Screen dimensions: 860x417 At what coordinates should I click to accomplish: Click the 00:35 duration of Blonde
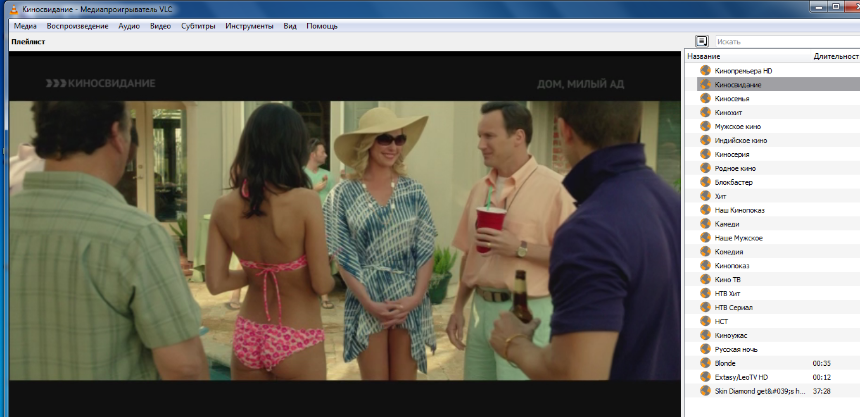(x=822, y=363)
